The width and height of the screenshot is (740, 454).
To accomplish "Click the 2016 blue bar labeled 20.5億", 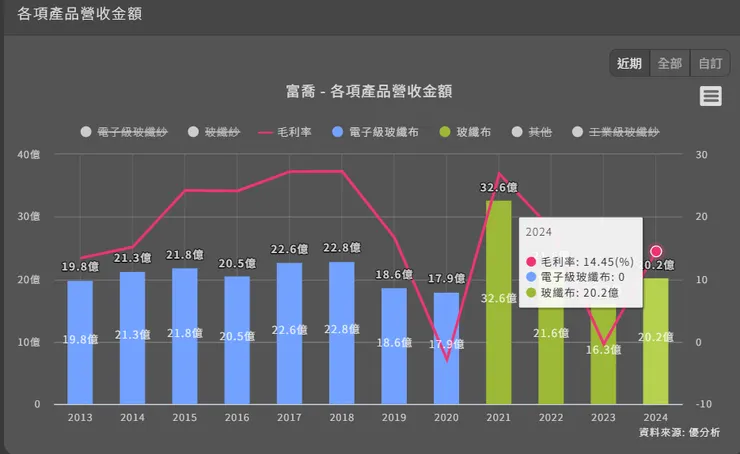I will click(x=237, y=340).
